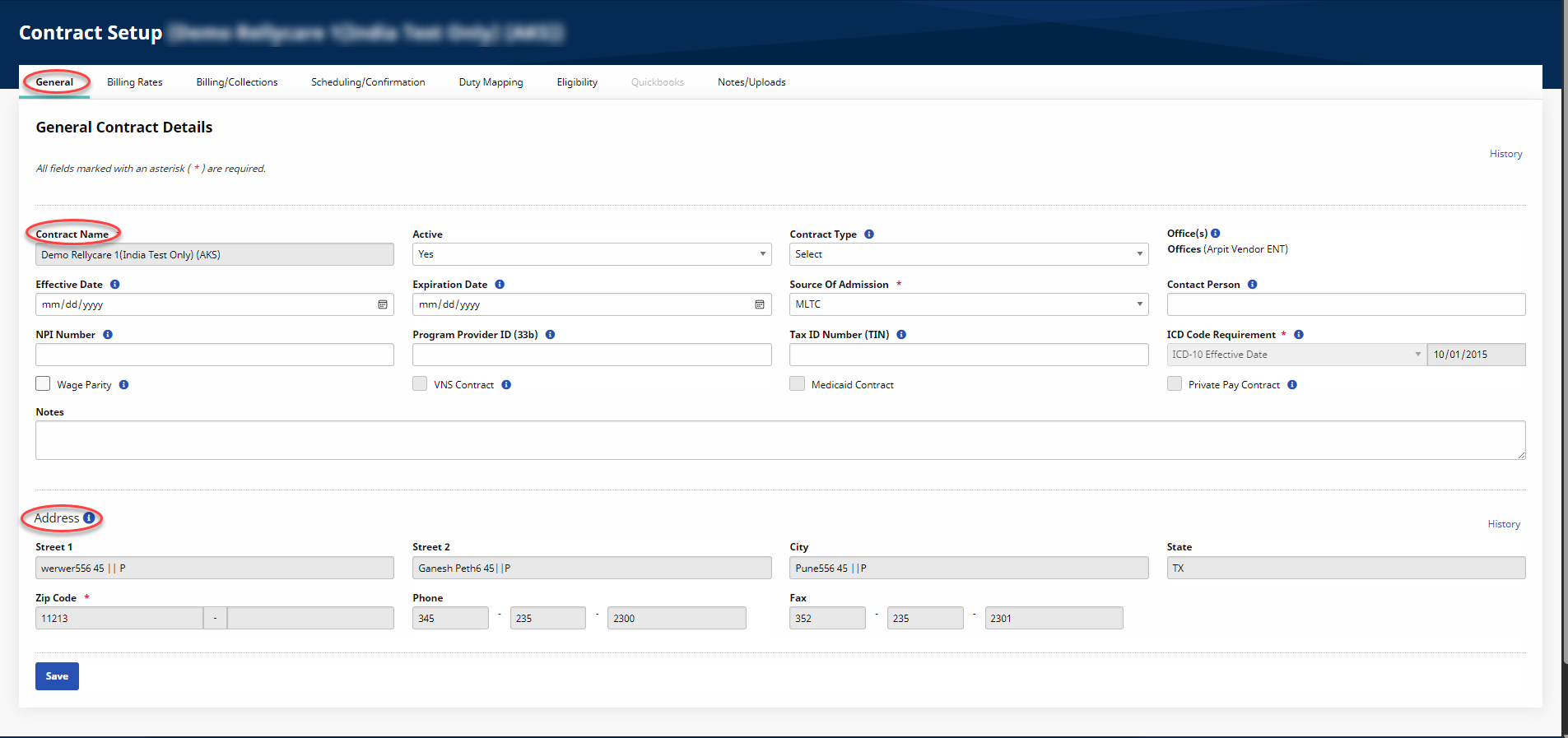
Task: Click info icon next to NPI Number
Action: tap(108, 335)
